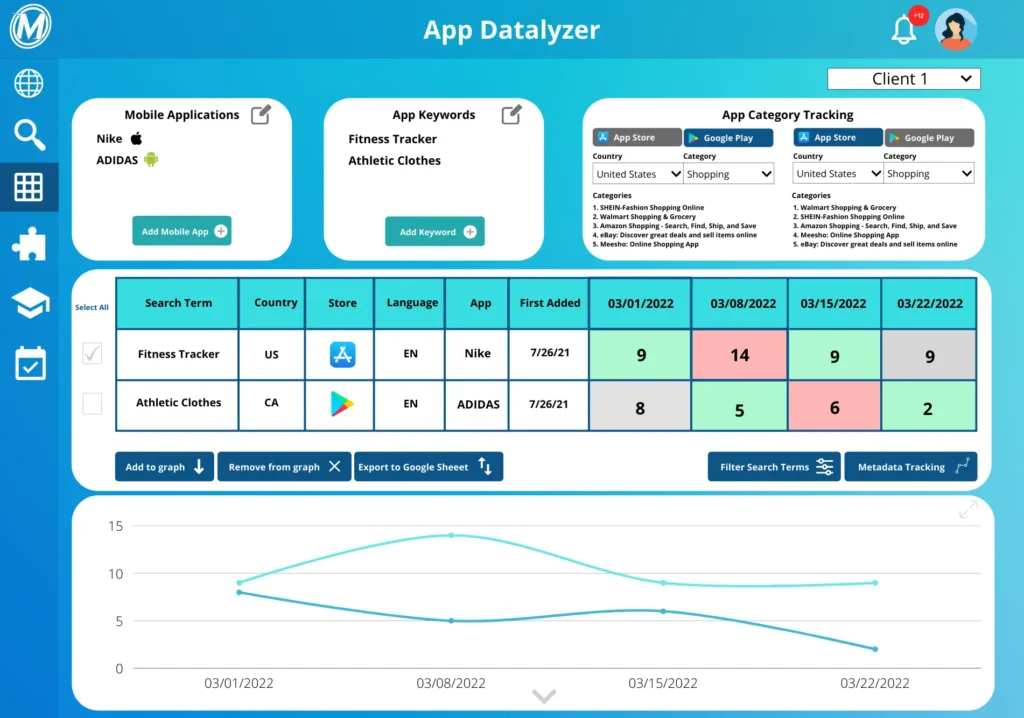Open the globe icon in sidebar

[29, 84]
